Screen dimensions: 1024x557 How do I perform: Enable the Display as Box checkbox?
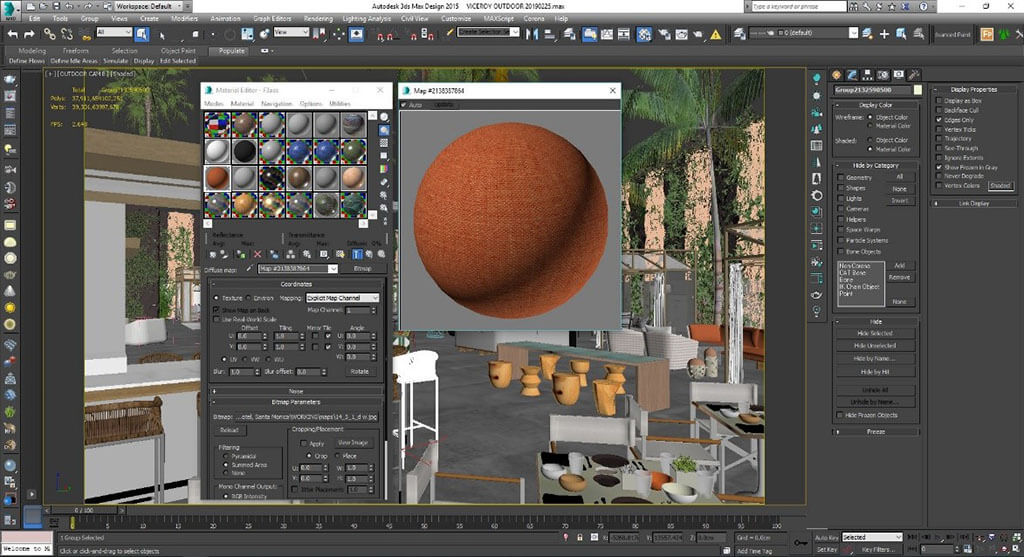click(x=938, y=101)
